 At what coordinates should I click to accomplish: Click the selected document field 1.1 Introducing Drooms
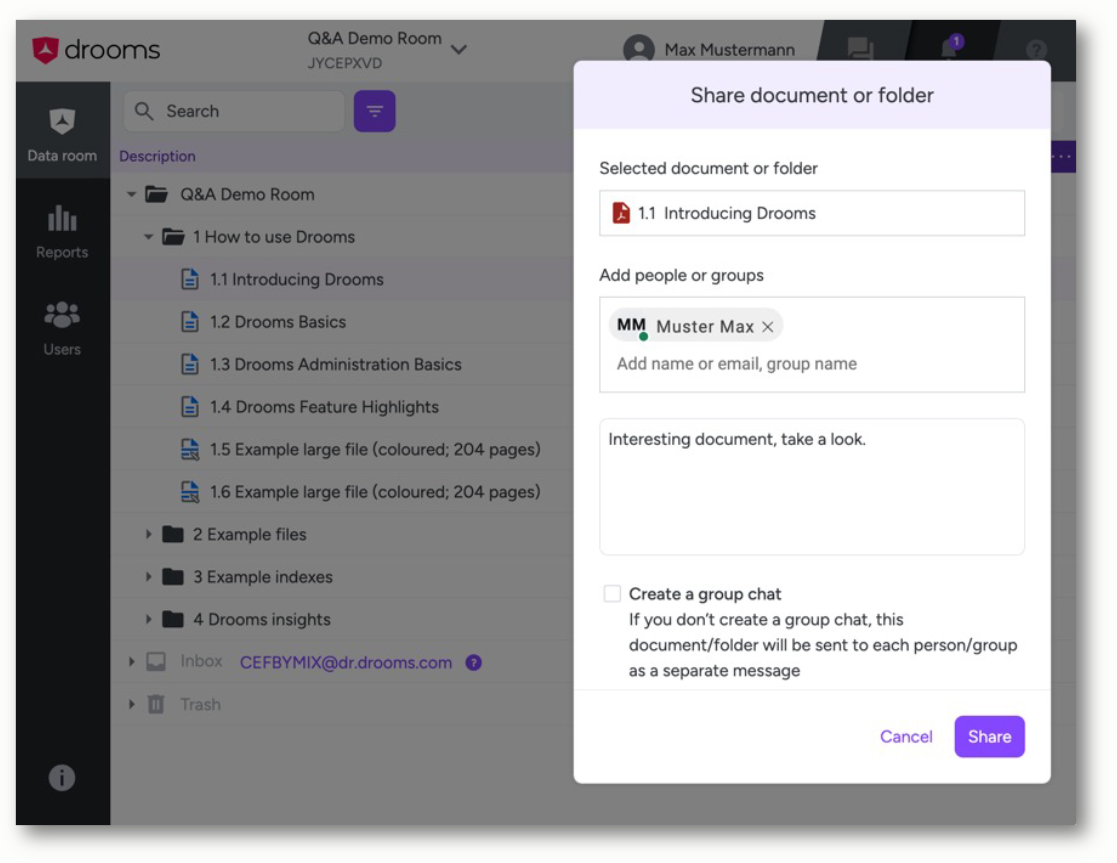tap(812, 213)
